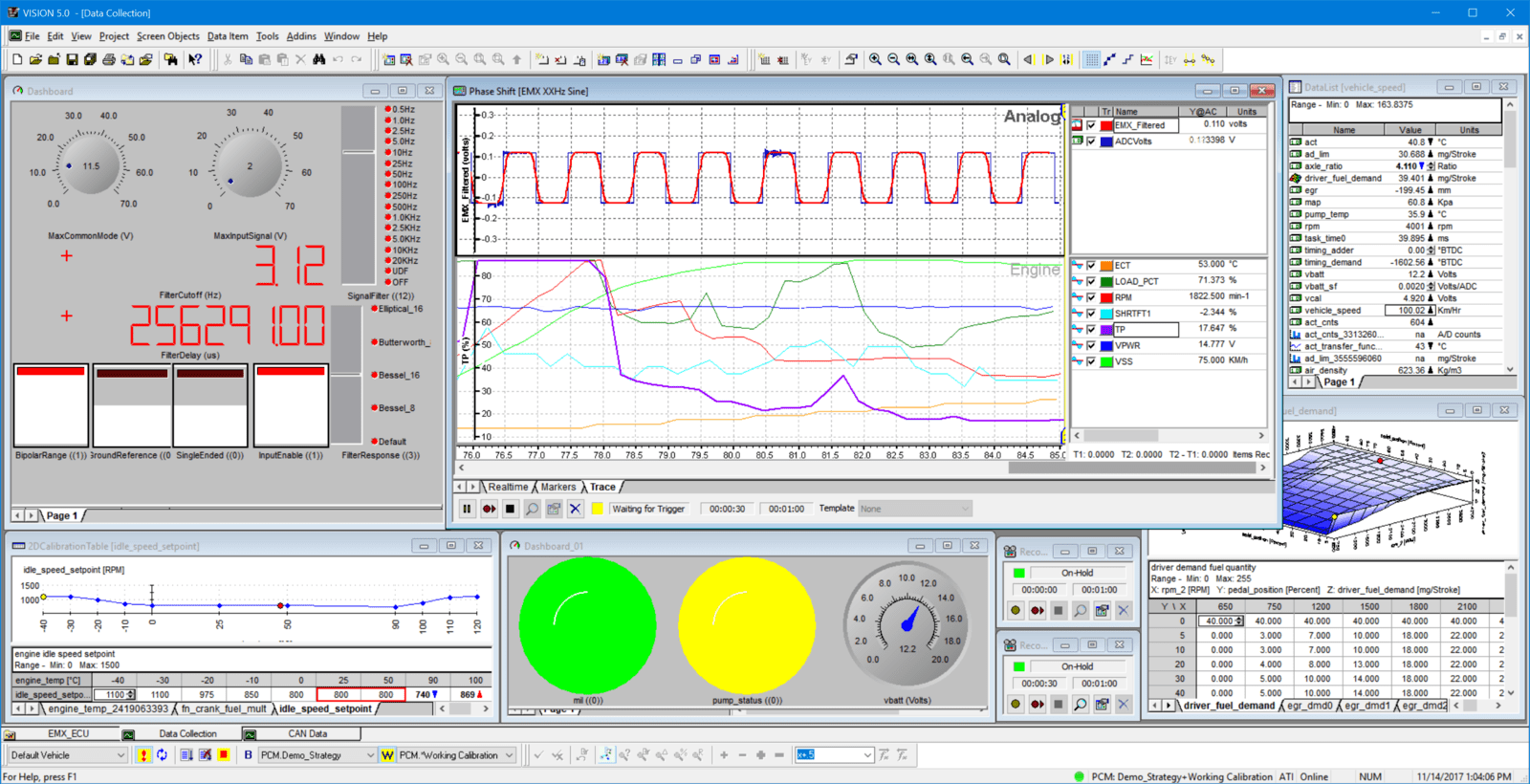Click the context help arrow-question icon

tap(195, 59)
